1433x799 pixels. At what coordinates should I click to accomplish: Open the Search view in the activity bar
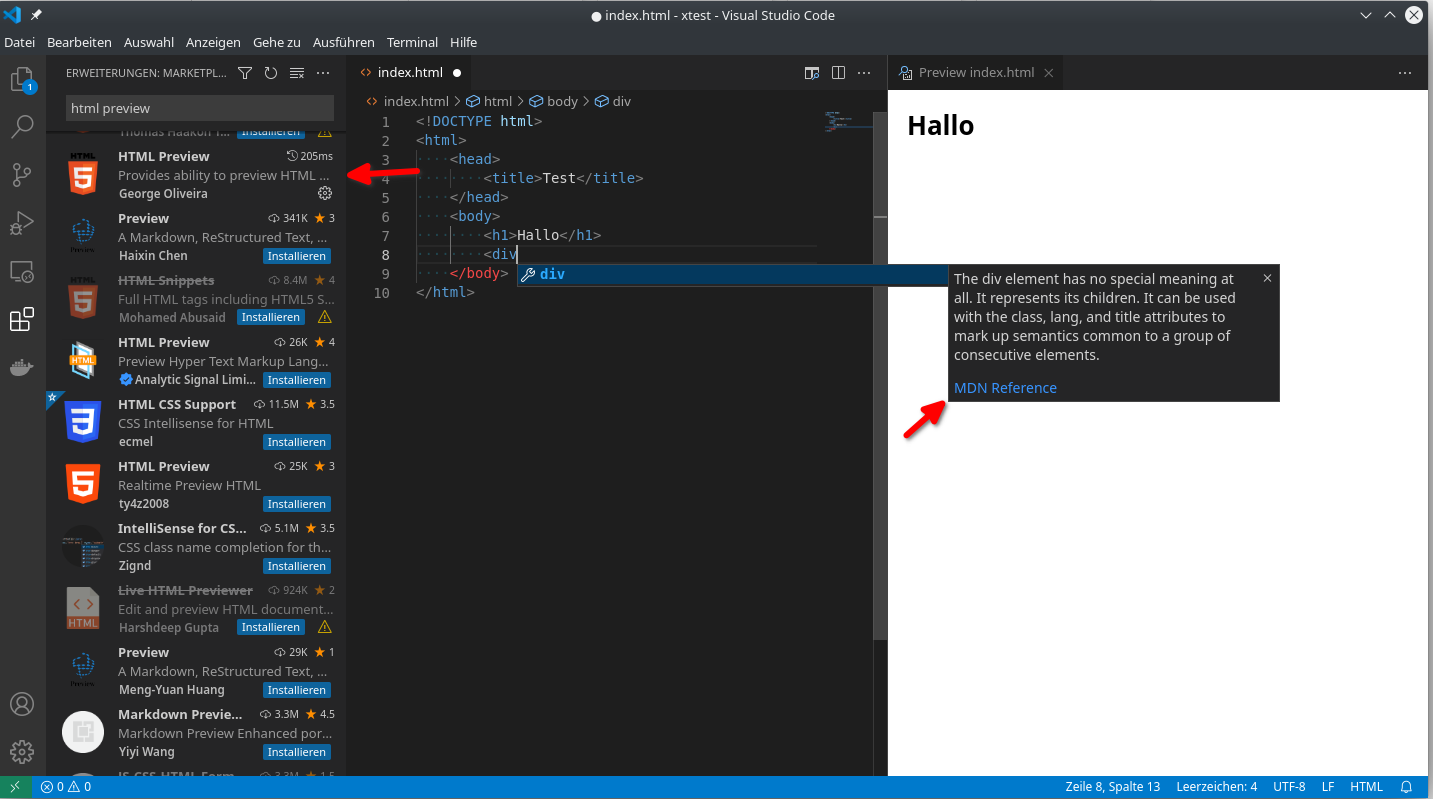[22, 127]
